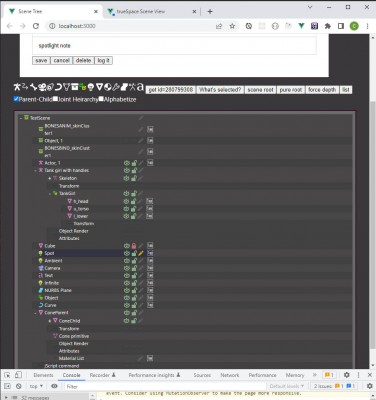Enable the Joint Heirarchy checkbox

click(55, 99)
